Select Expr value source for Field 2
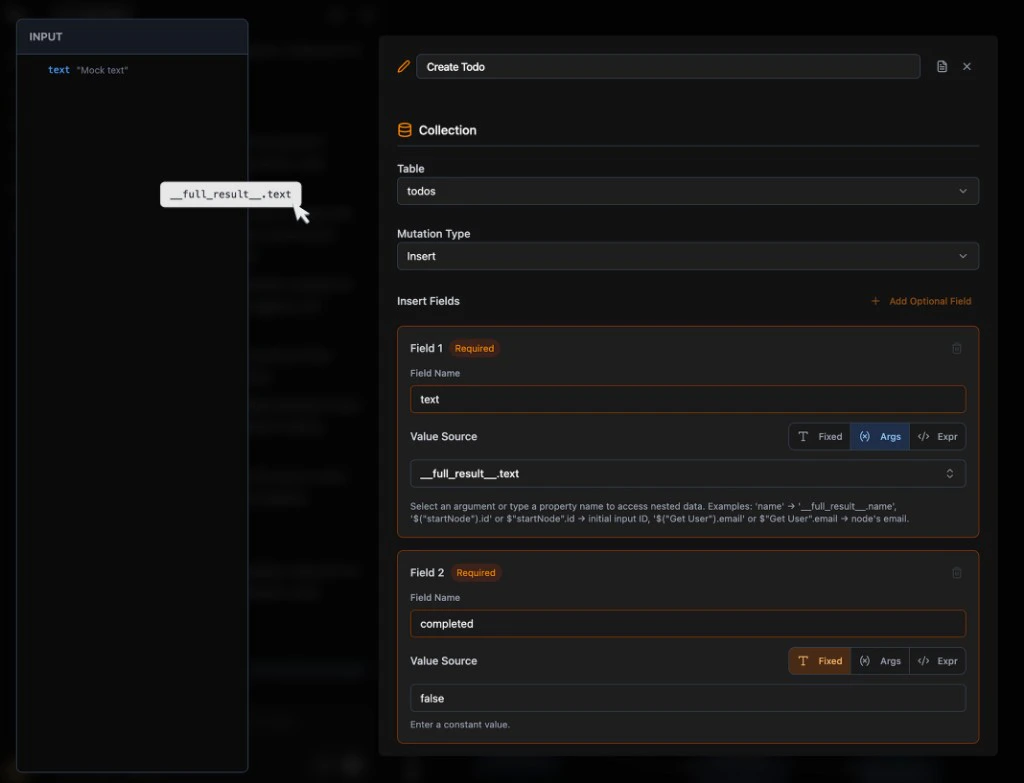The height and width of the screenshot is (783, 1024). coord(937,661)
